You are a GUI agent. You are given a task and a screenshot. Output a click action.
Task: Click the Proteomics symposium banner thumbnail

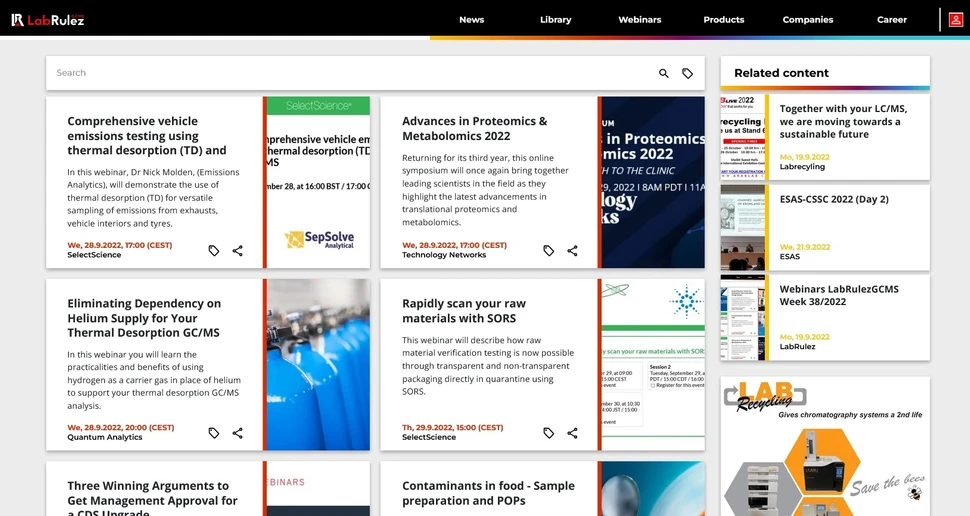coord(653,183)
